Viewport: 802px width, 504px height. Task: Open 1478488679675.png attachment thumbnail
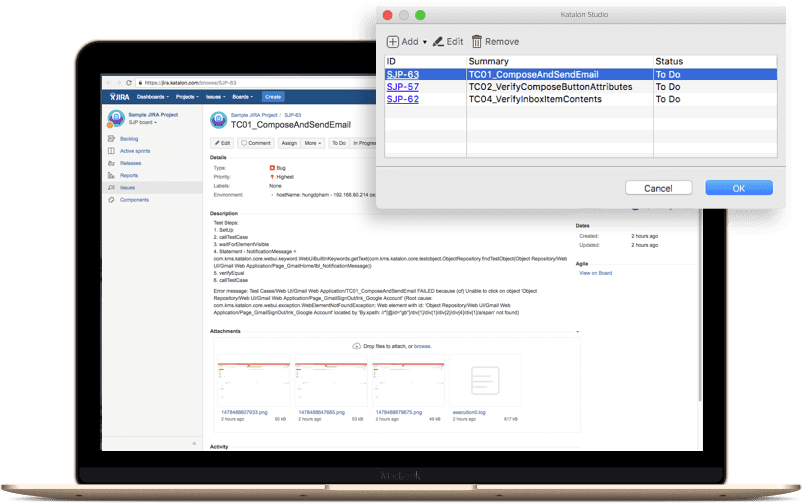point(408,381)
